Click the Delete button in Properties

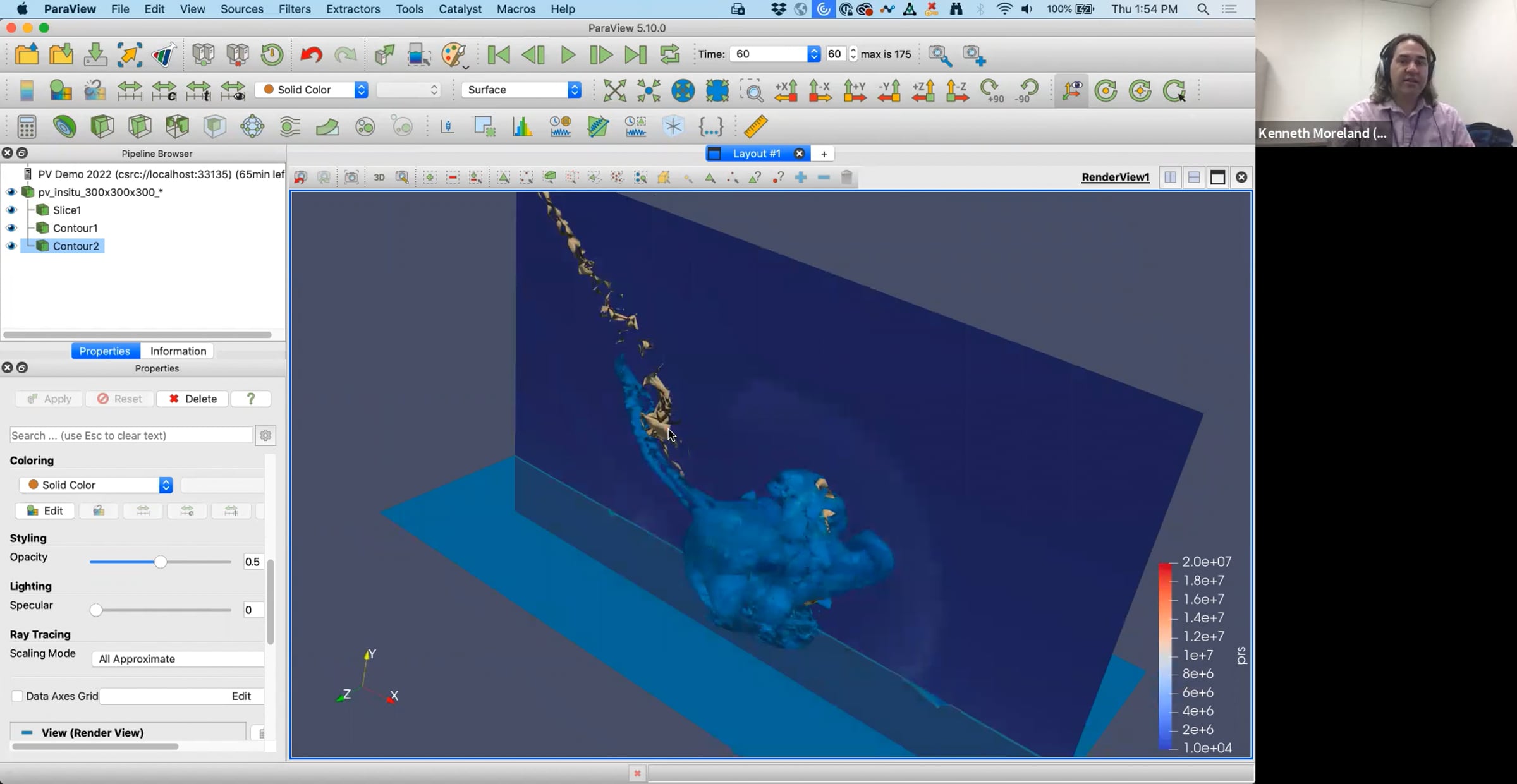(x=192, y=399)
